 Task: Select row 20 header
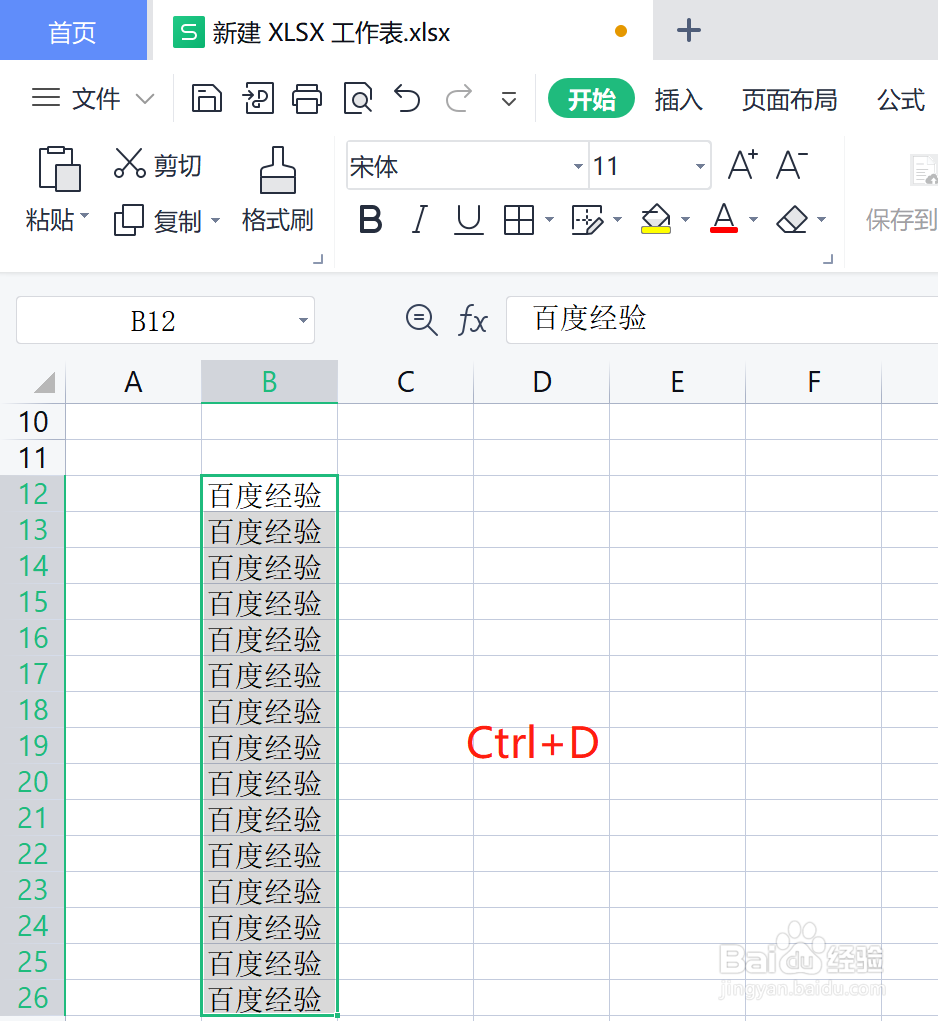pyautogui.click(x=33, y=781)
